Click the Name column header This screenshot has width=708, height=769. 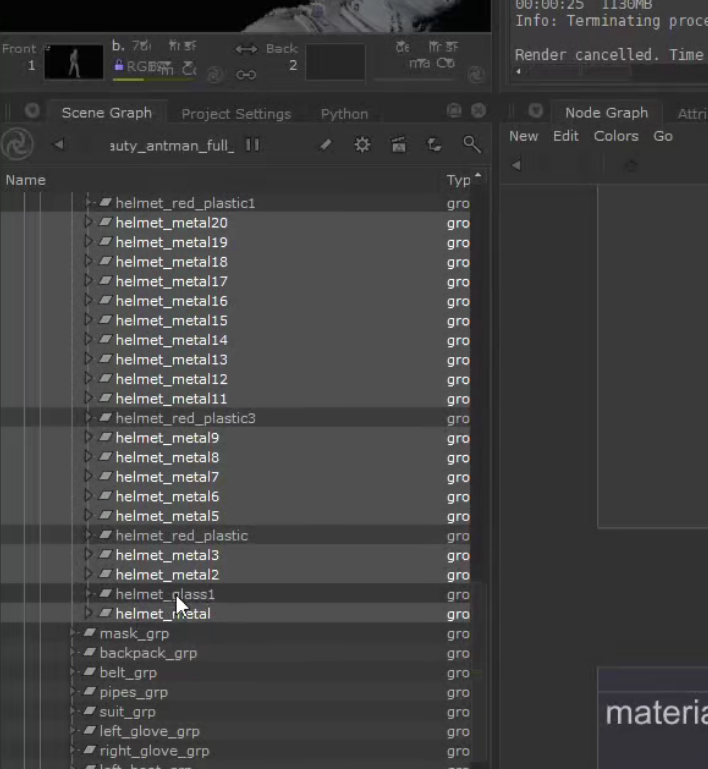coord(26,180)
